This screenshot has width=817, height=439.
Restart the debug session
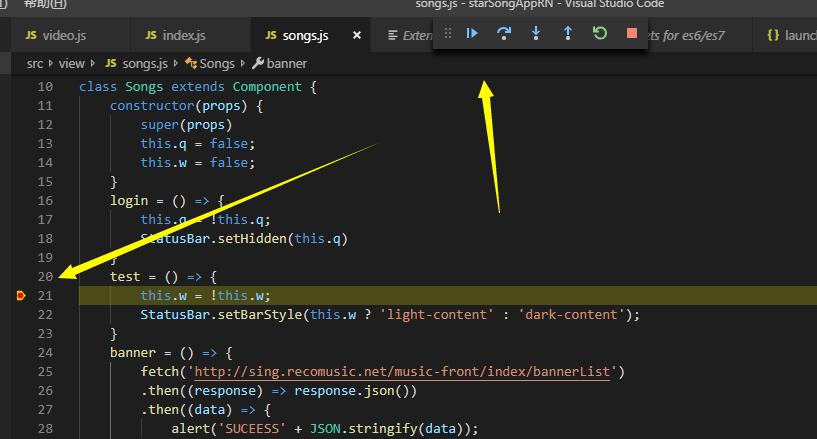pos(600,34)
